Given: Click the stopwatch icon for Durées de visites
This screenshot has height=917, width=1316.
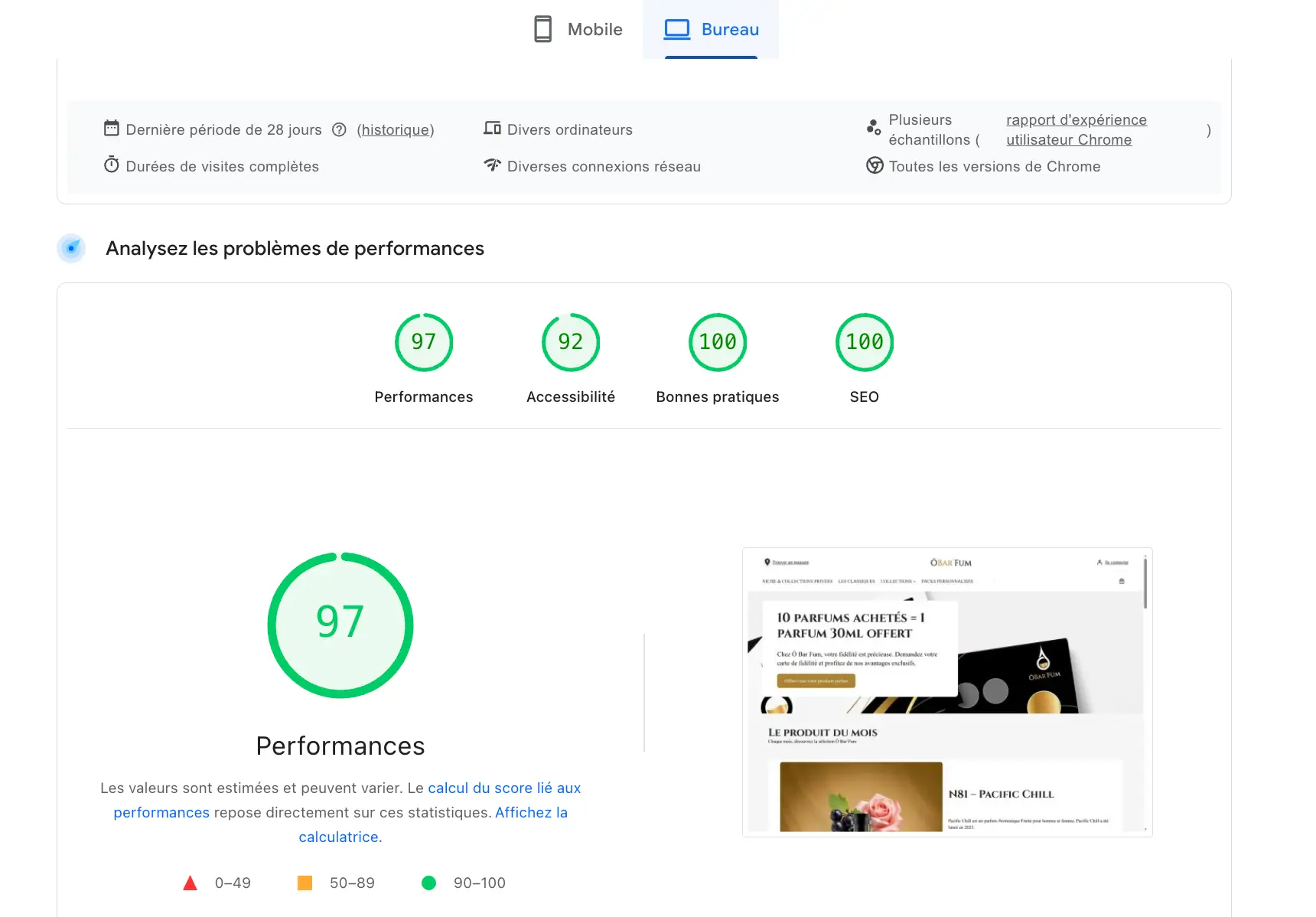Looking at the screenshot, I should (x=112, y=165).
